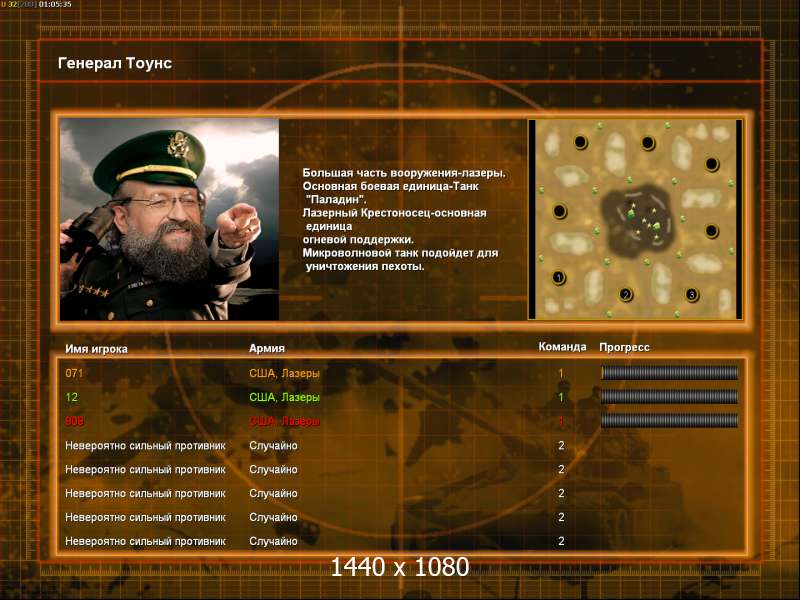This screenshot has height=600, width=800.
Task: Click the word "Паладин" in the description
Action: point(336,199)
